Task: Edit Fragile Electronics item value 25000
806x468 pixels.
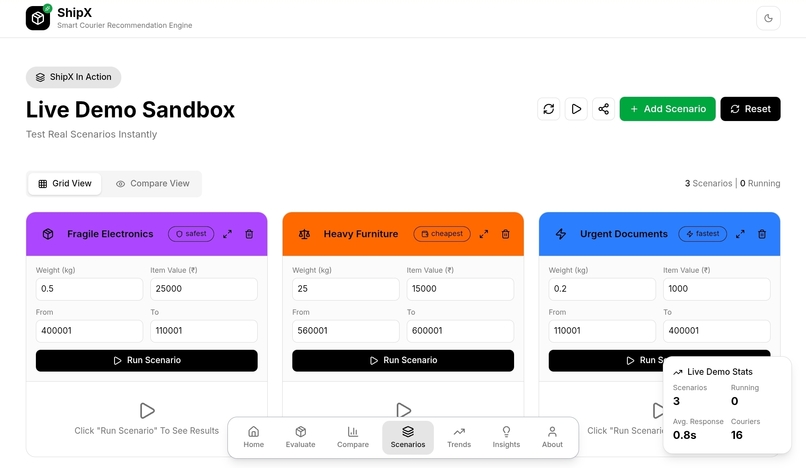Action: 204,289
